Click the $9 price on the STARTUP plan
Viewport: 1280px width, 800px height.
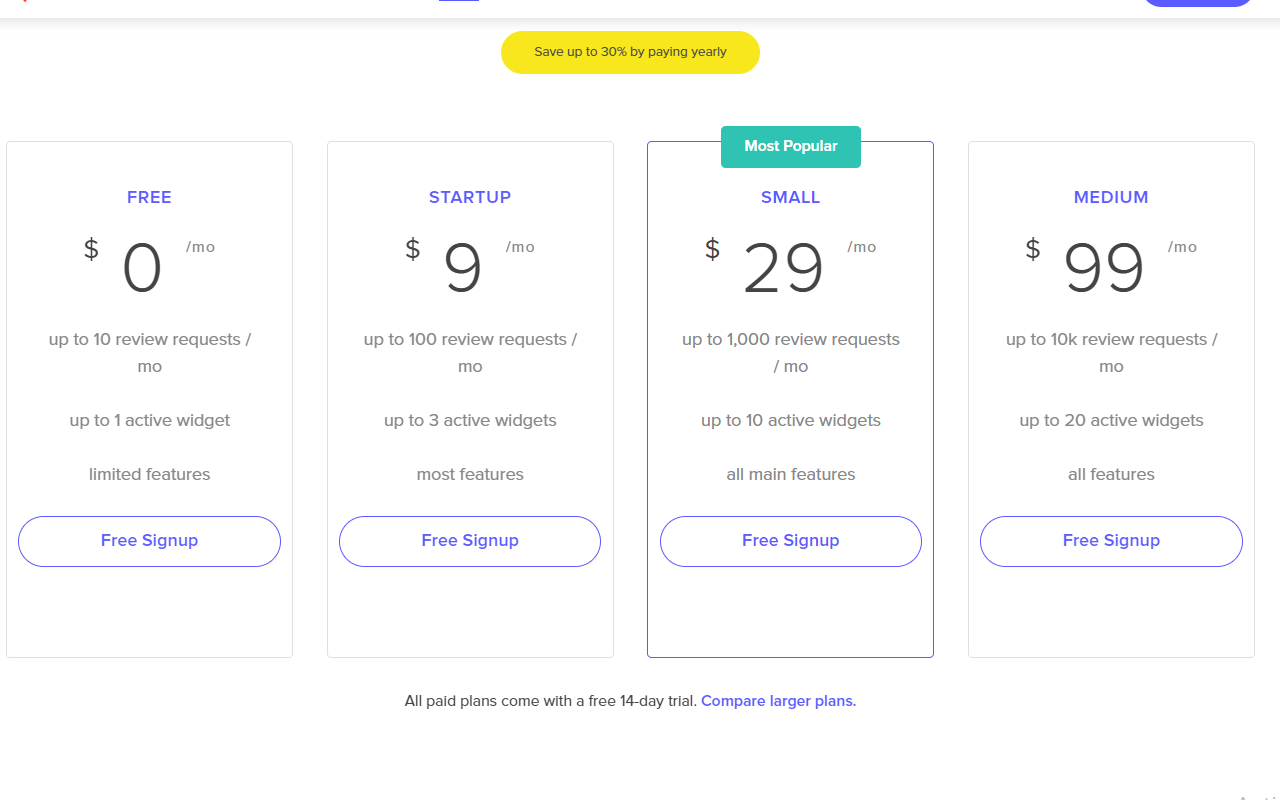[463, 265]
